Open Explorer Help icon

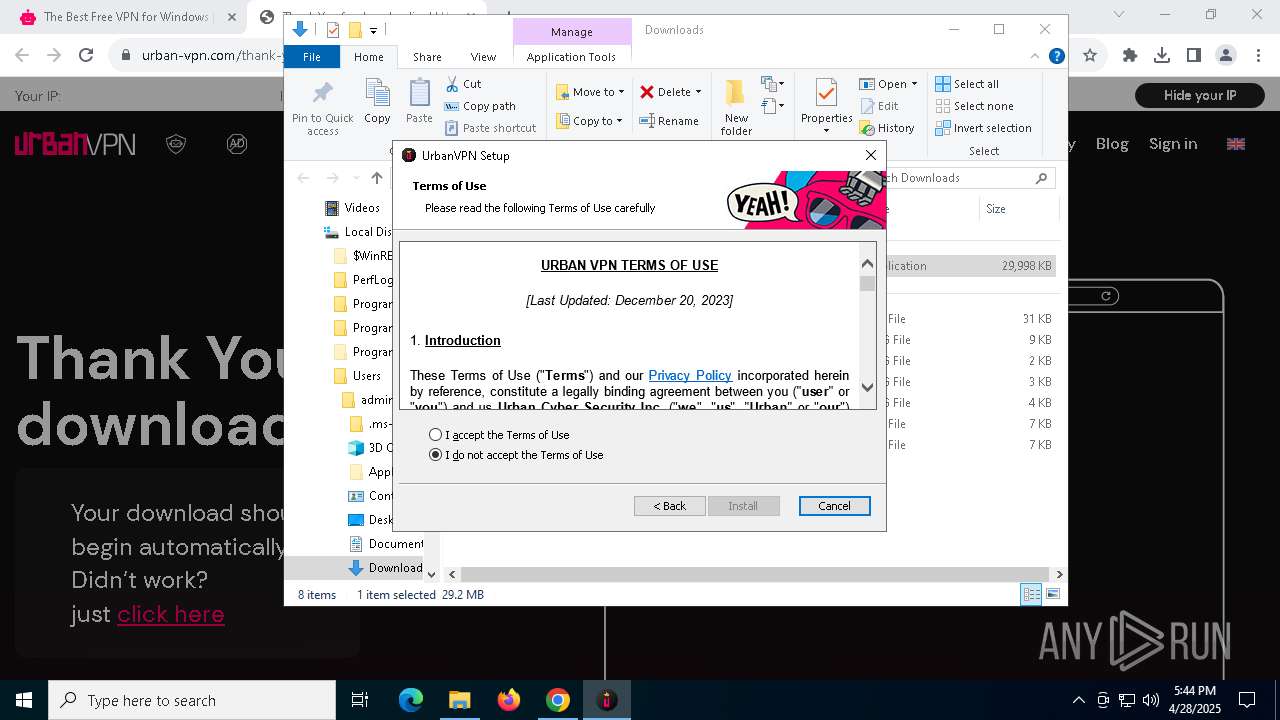[1056, 57]
